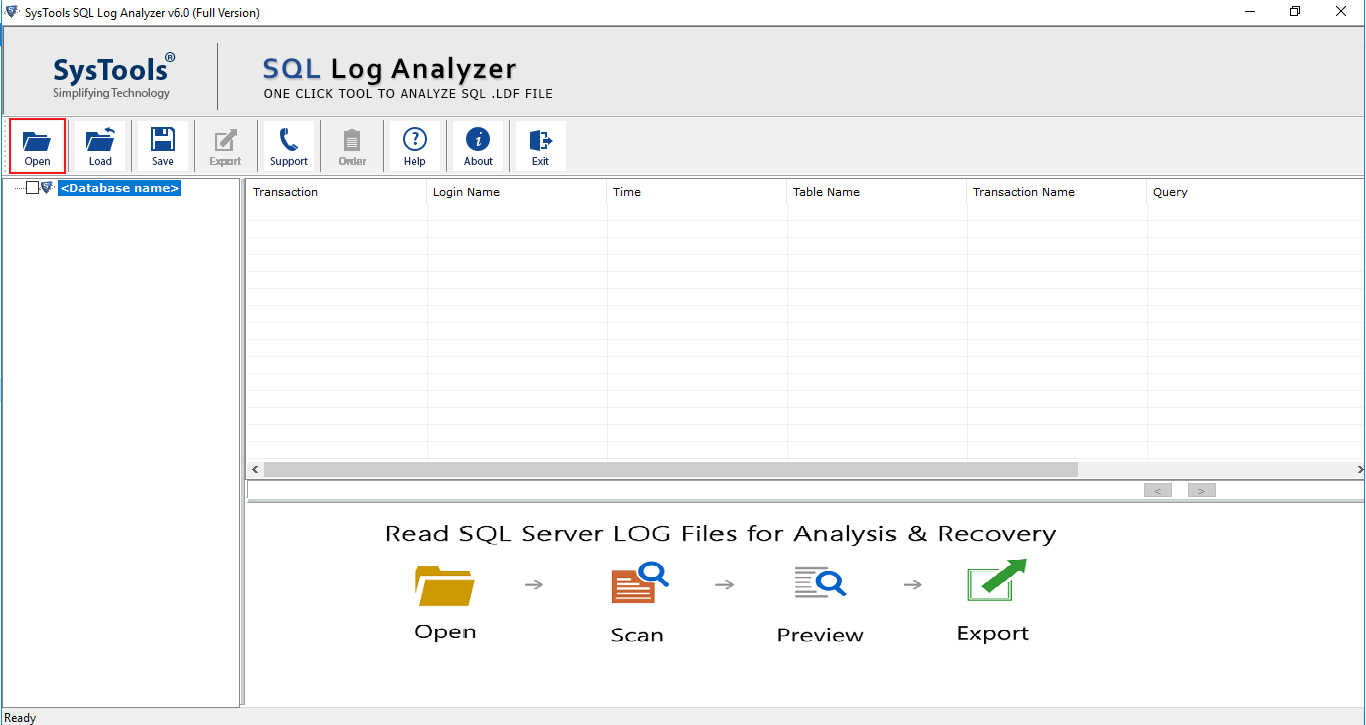Click the Transaction Name column header
Image resolution: width=1366 pixels, height=725 pixels.
coord(1057,192)
